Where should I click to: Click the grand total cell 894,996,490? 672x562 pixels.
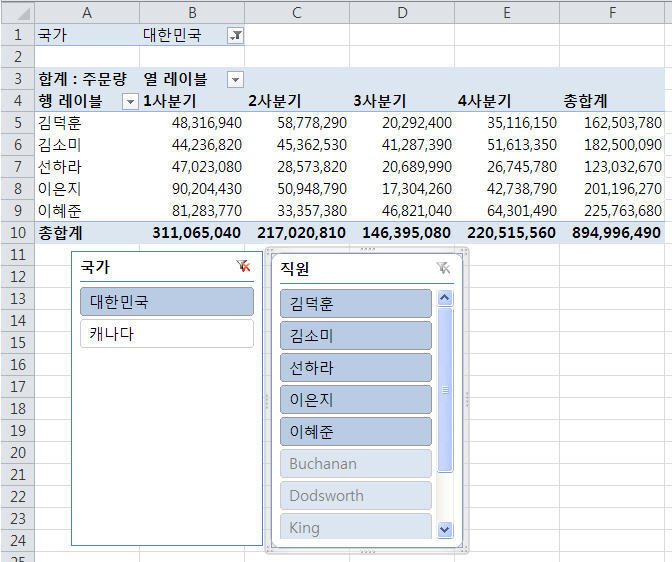(616, 232)
